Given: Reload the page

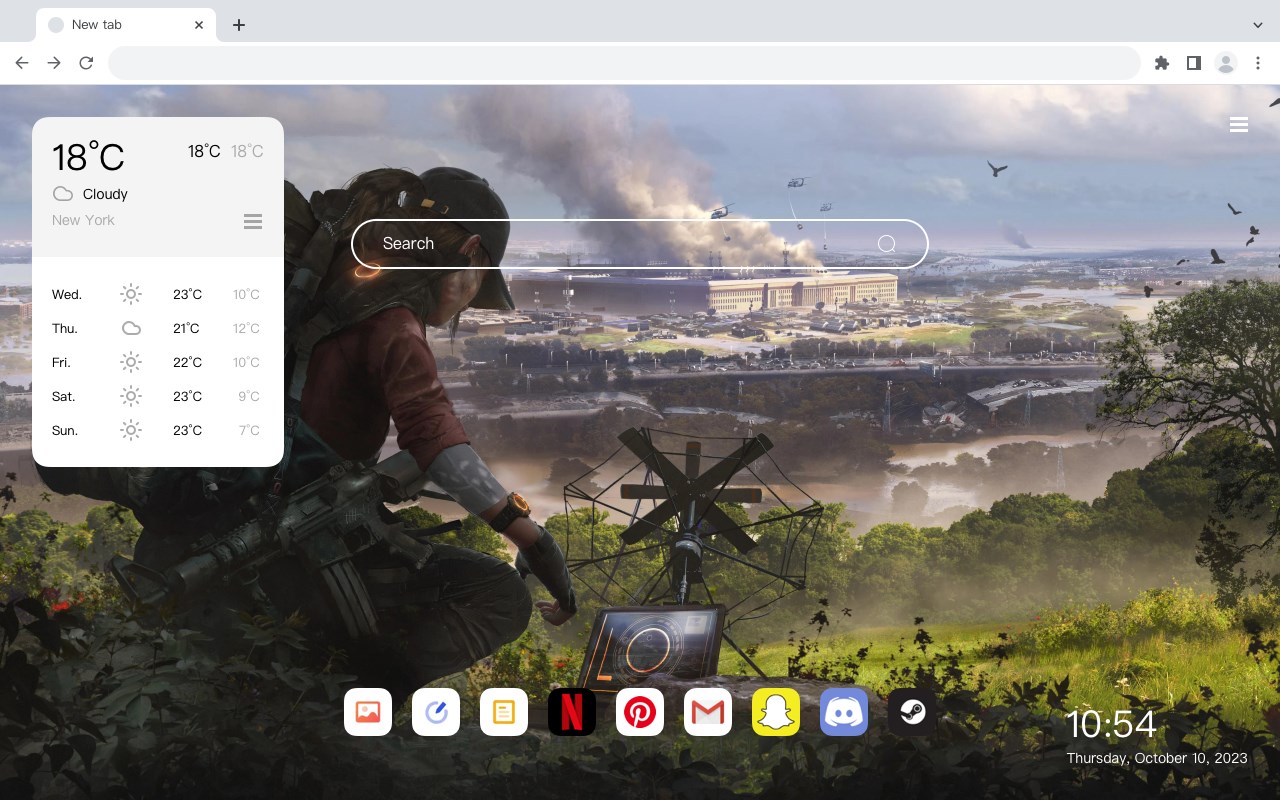Looking at the screenshot, I should coord(86,63).
